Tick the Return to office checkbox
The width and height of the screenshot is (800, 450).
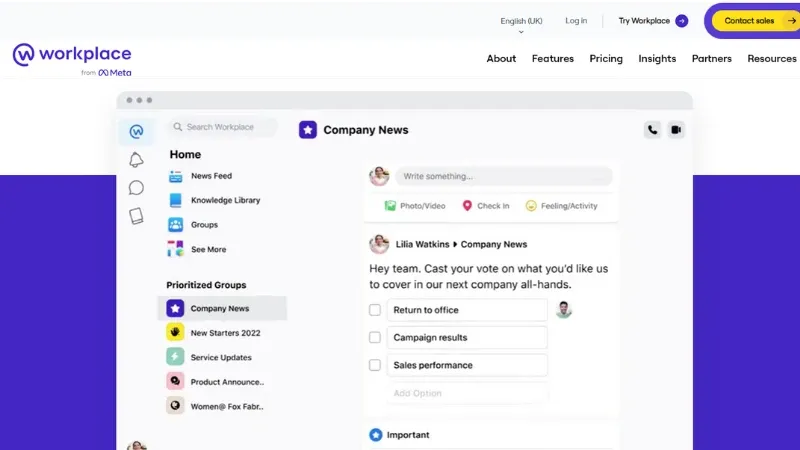(x=375, y=310)
